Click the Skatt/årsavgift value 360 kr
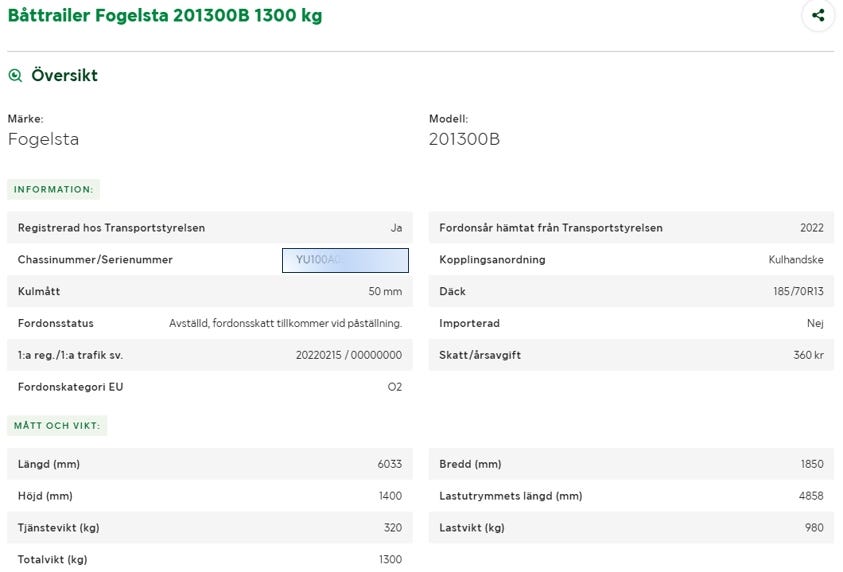Screen dimensions: 843x572 click(x=808, y=356)
